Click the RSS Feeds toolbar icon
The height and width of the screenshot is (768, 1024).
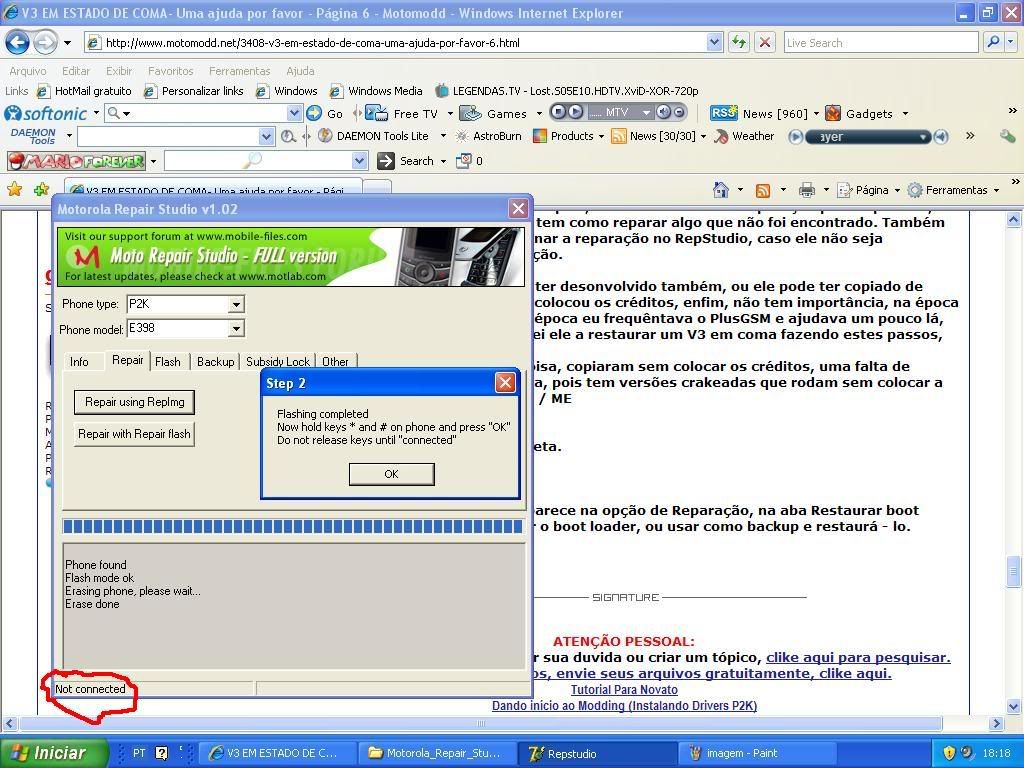[x=763, y=189]
